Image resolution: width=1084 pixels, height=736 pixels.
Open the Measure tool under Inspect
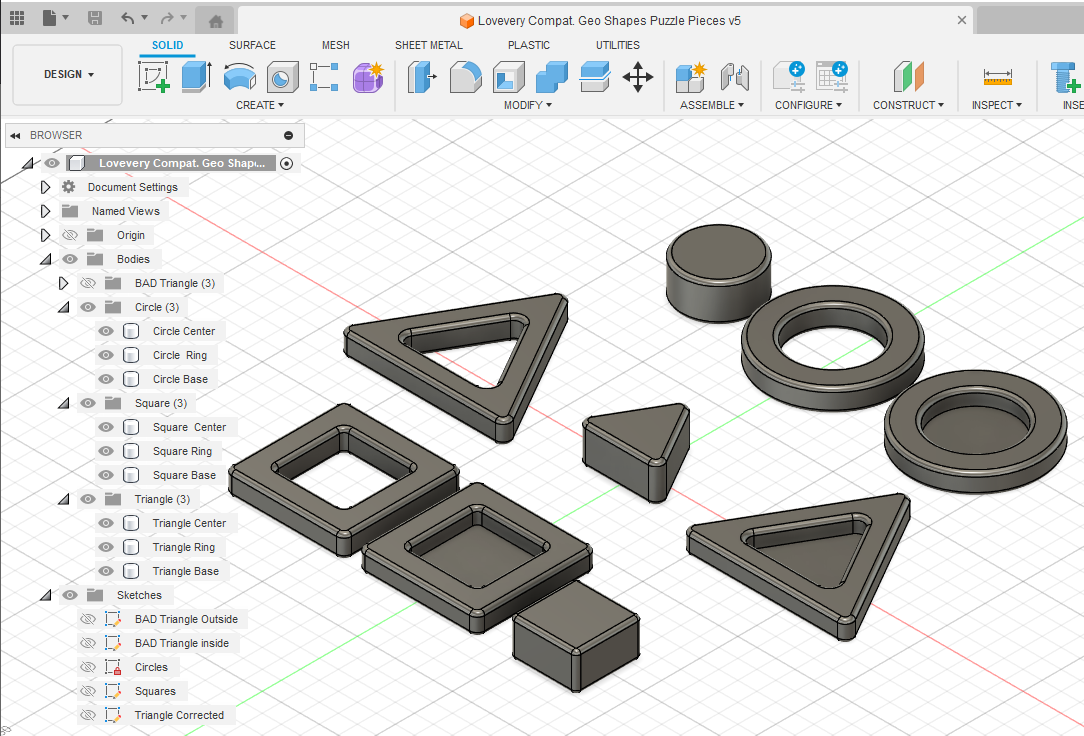[996, 76]
